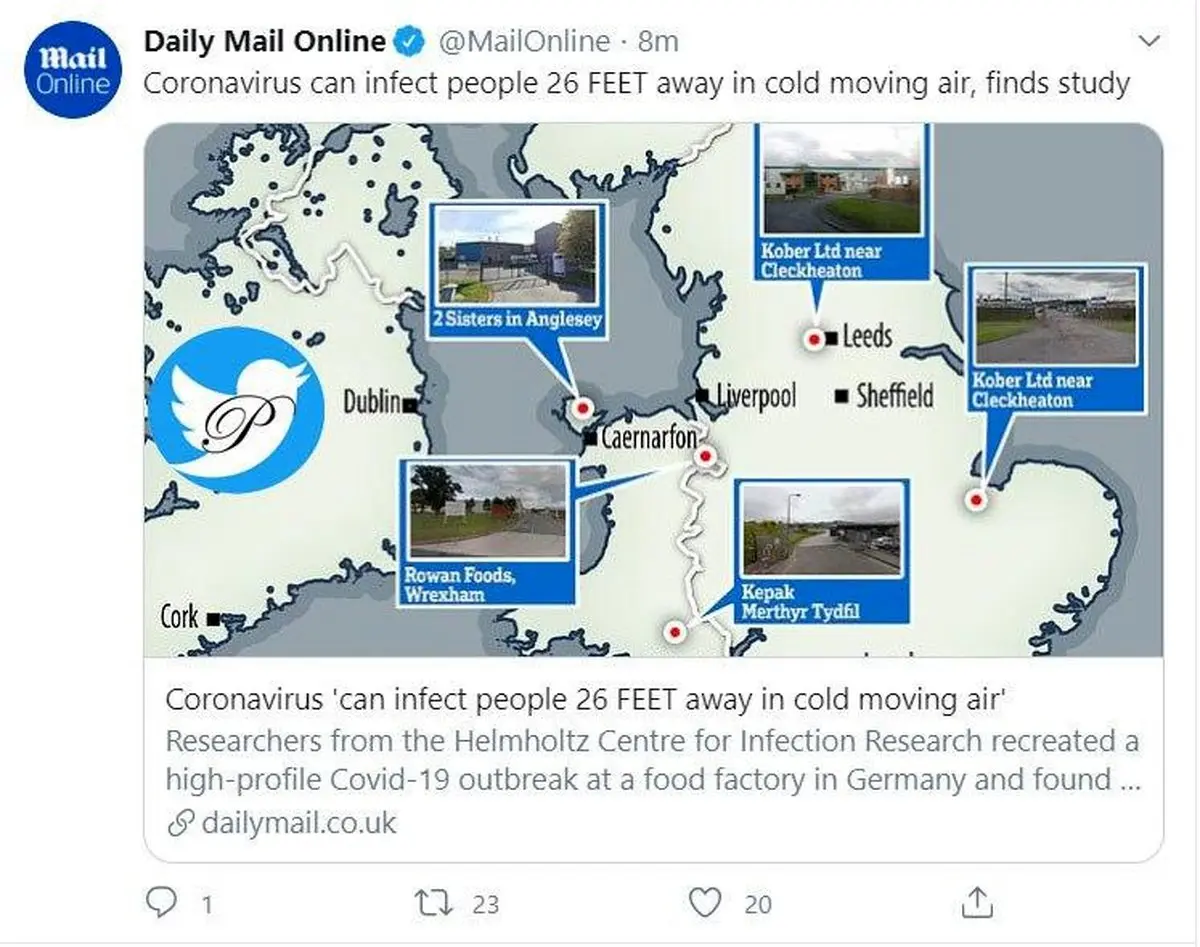Open the dailymail.co.uk link
Image resolution: width=1200 pixels, height=947 pixels.
tap(298, 823)
